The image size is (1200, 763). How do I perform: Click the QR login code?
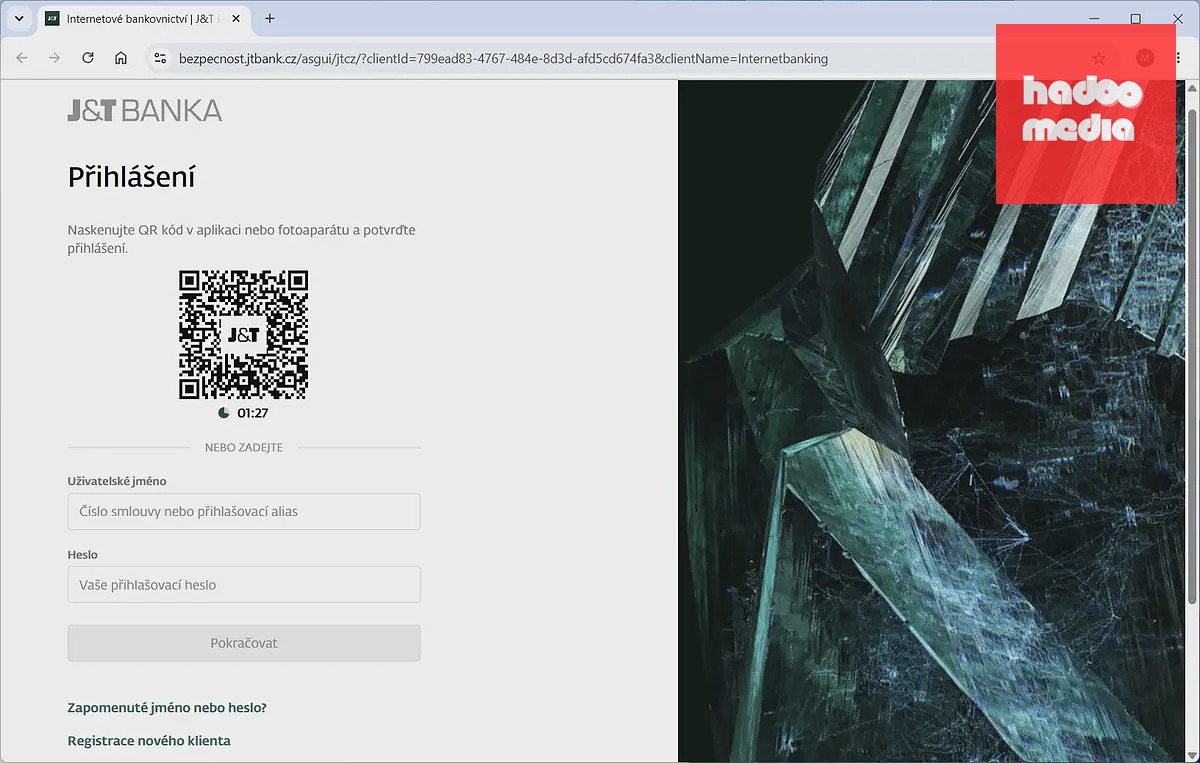[243, 335]
